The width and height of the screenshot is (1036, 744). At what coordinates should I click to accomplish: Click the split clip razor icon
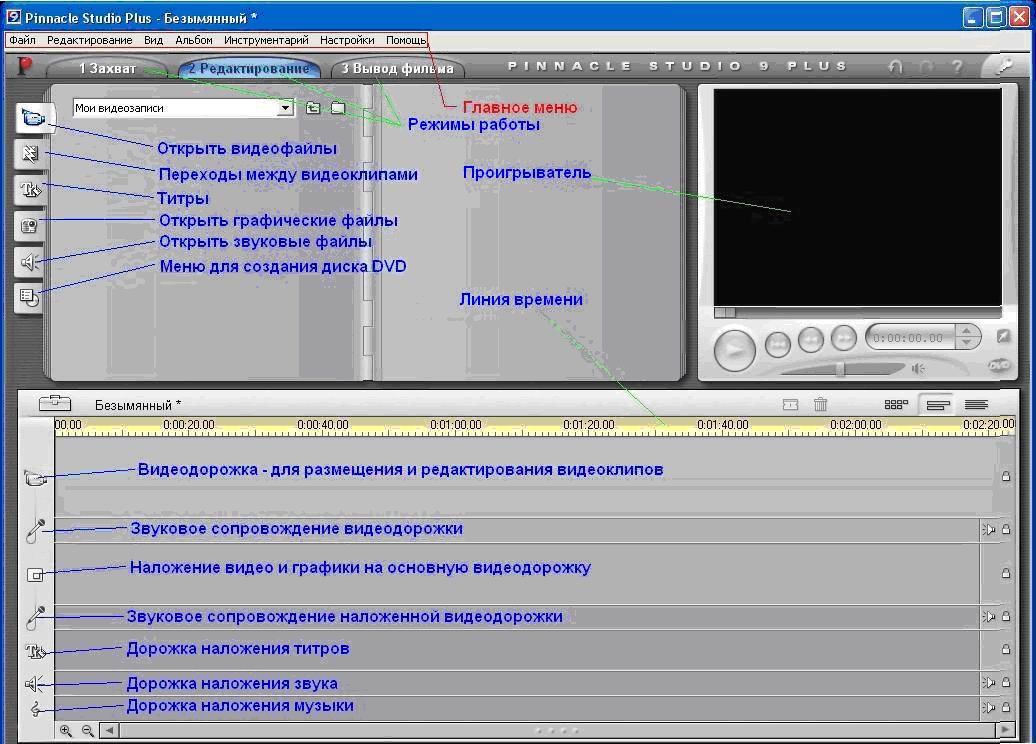click(x=790, y=404)
